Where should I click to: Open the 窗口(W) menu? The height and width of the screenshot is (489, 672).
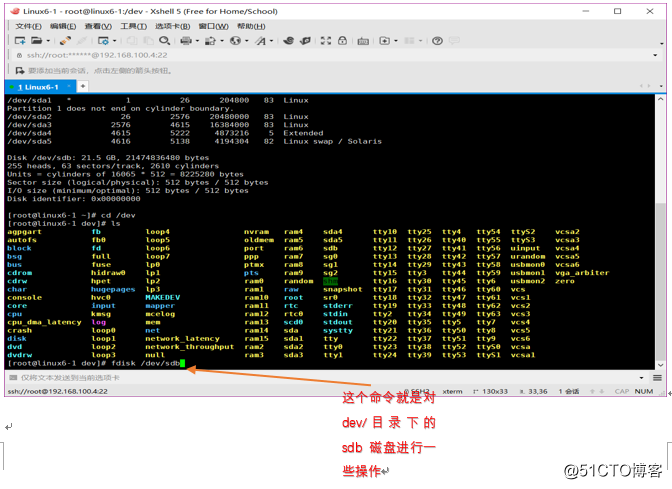pos(213,26)
